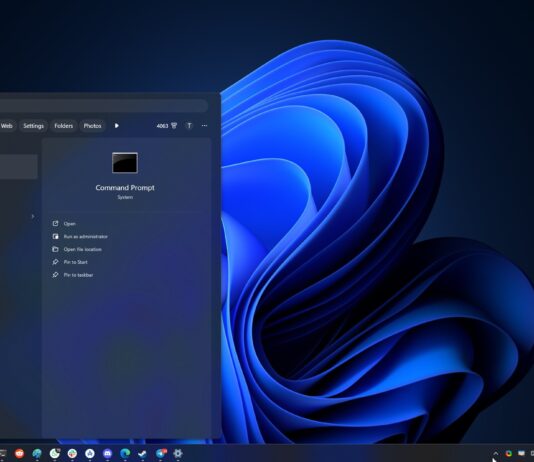Open Microsoft Edge beside Steam on the taskbar
This screenshot has width=534, height=462.
point(125,453)
